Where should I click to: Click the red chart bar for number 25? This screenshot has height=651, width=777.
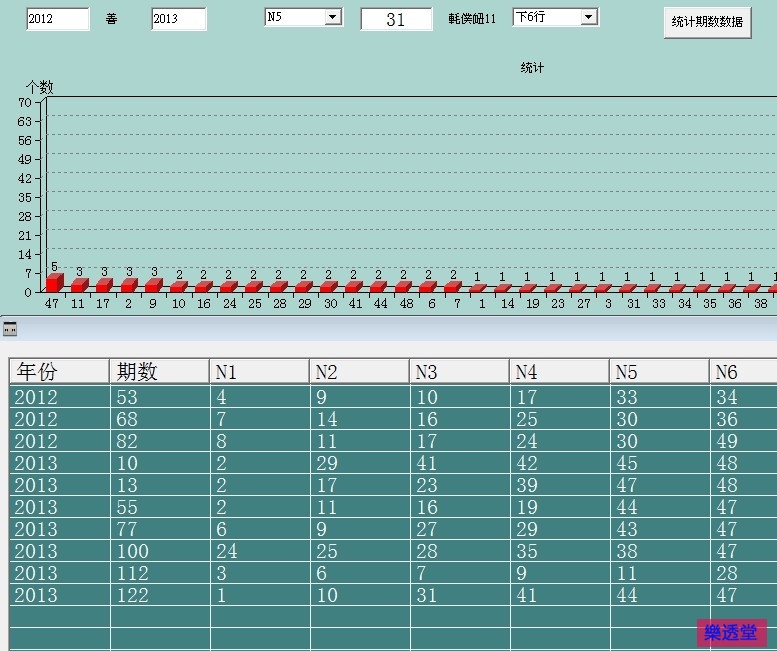point(254,287)
